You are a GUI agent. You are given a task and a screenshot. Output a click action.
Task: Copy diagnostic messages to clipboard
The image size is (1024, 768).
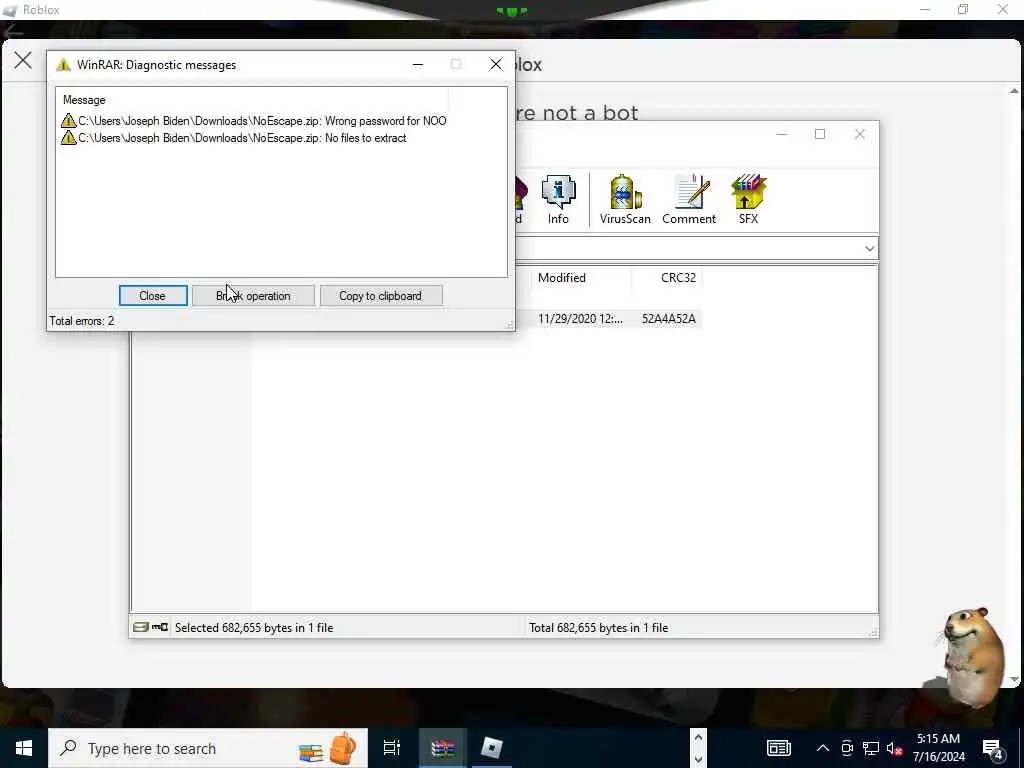(381, 296)
